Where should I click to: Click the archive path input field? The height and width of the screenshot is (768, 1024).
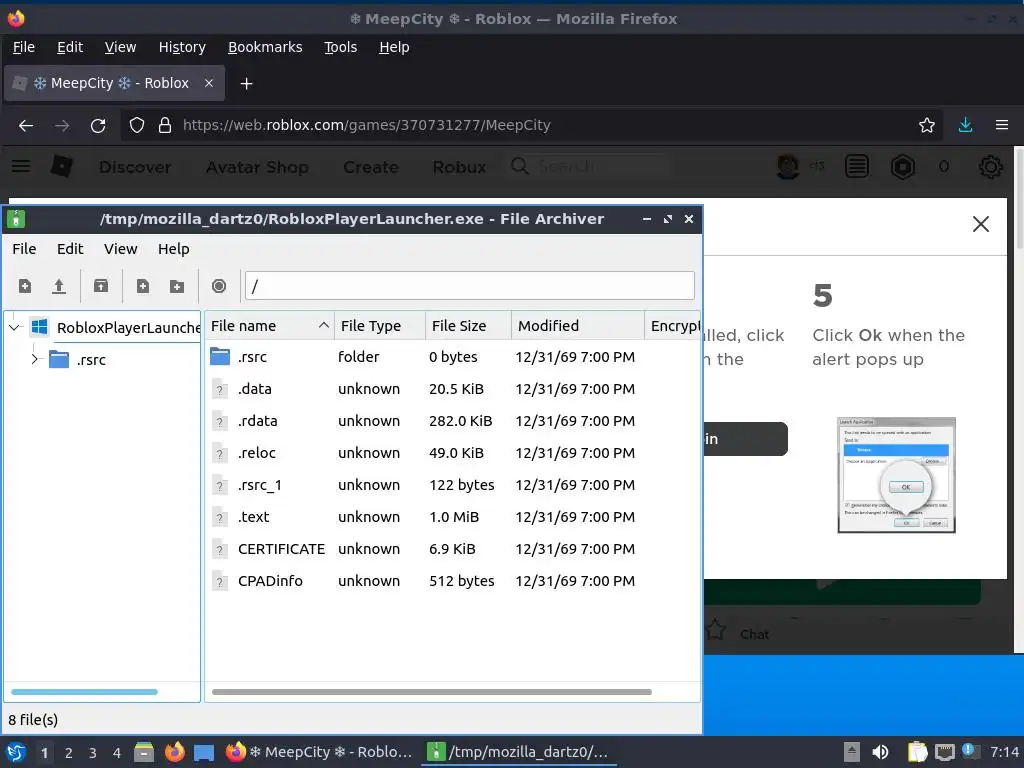point(470,286)
